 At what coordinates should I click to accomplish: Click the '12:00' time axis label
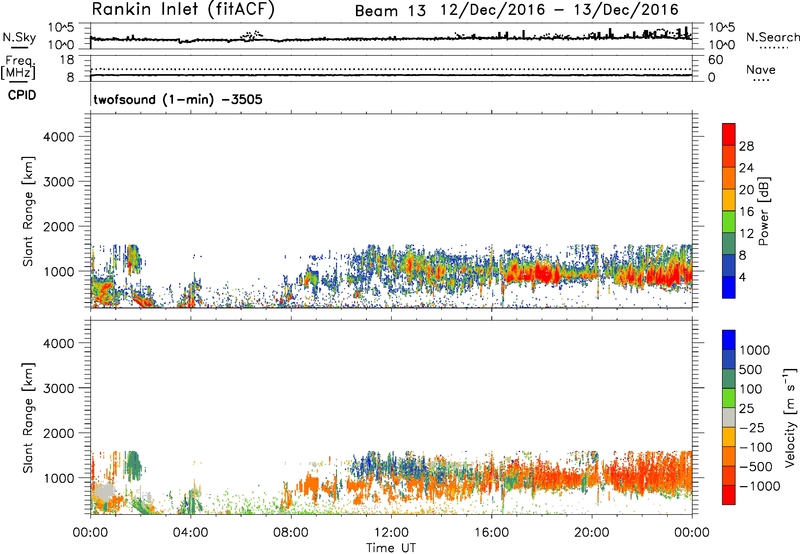tap(391, 533)
